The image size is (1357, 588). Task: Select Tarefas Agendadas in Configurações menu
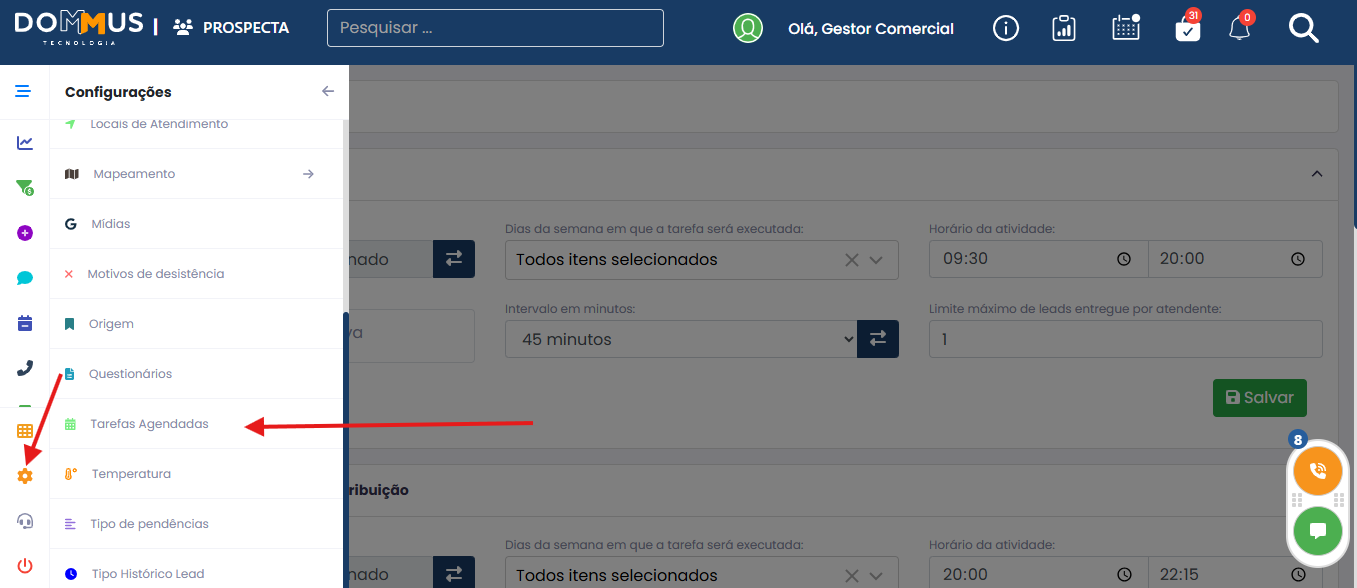[149, 424]
